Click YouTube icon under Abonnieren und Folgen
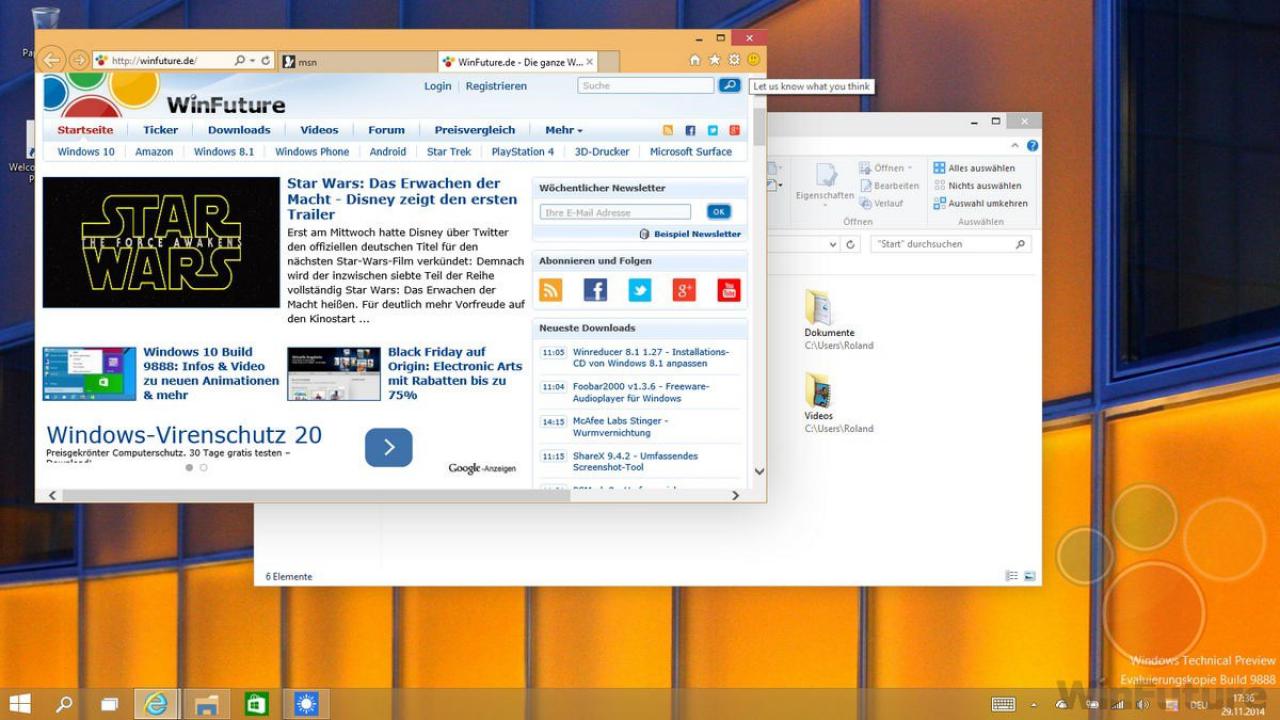 coord(729,290)
